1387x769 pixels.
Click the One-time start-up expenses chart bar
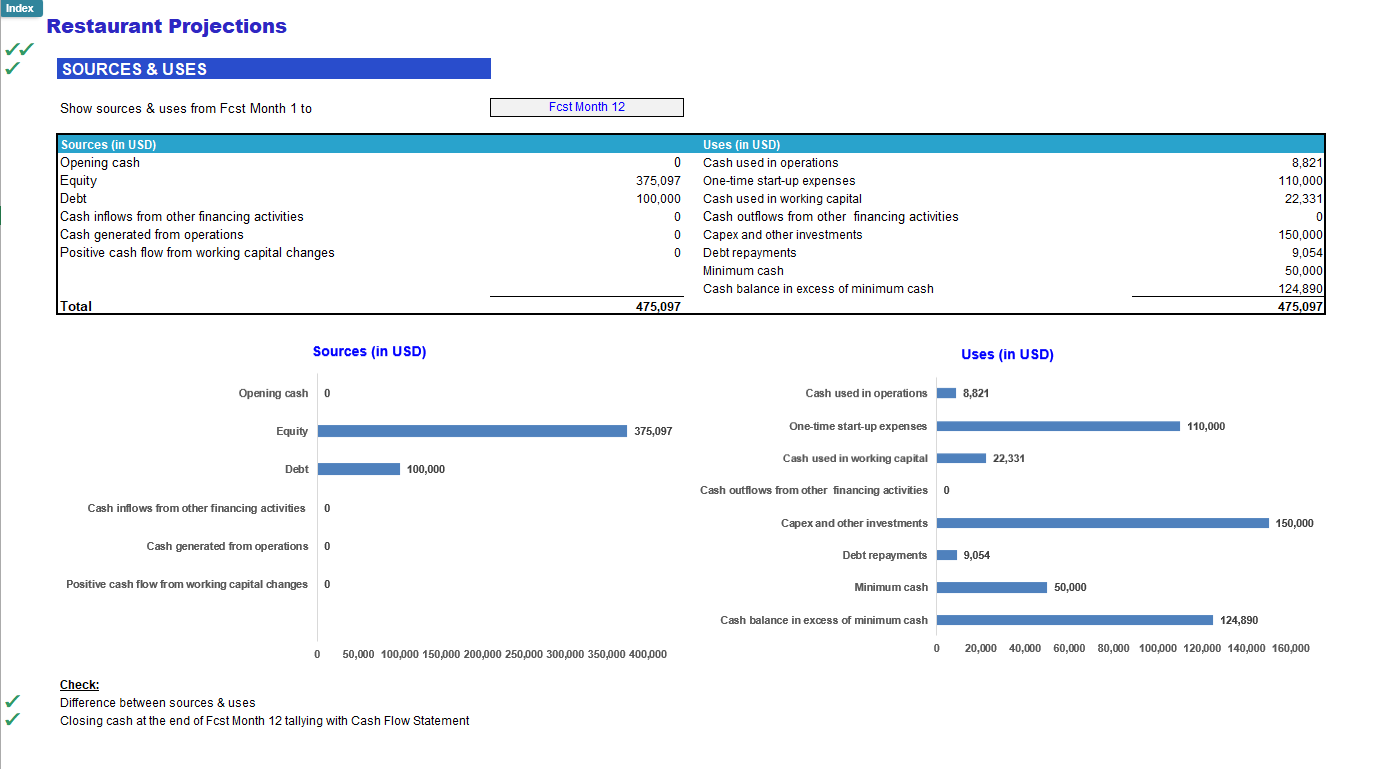[x=1058, y=426]
